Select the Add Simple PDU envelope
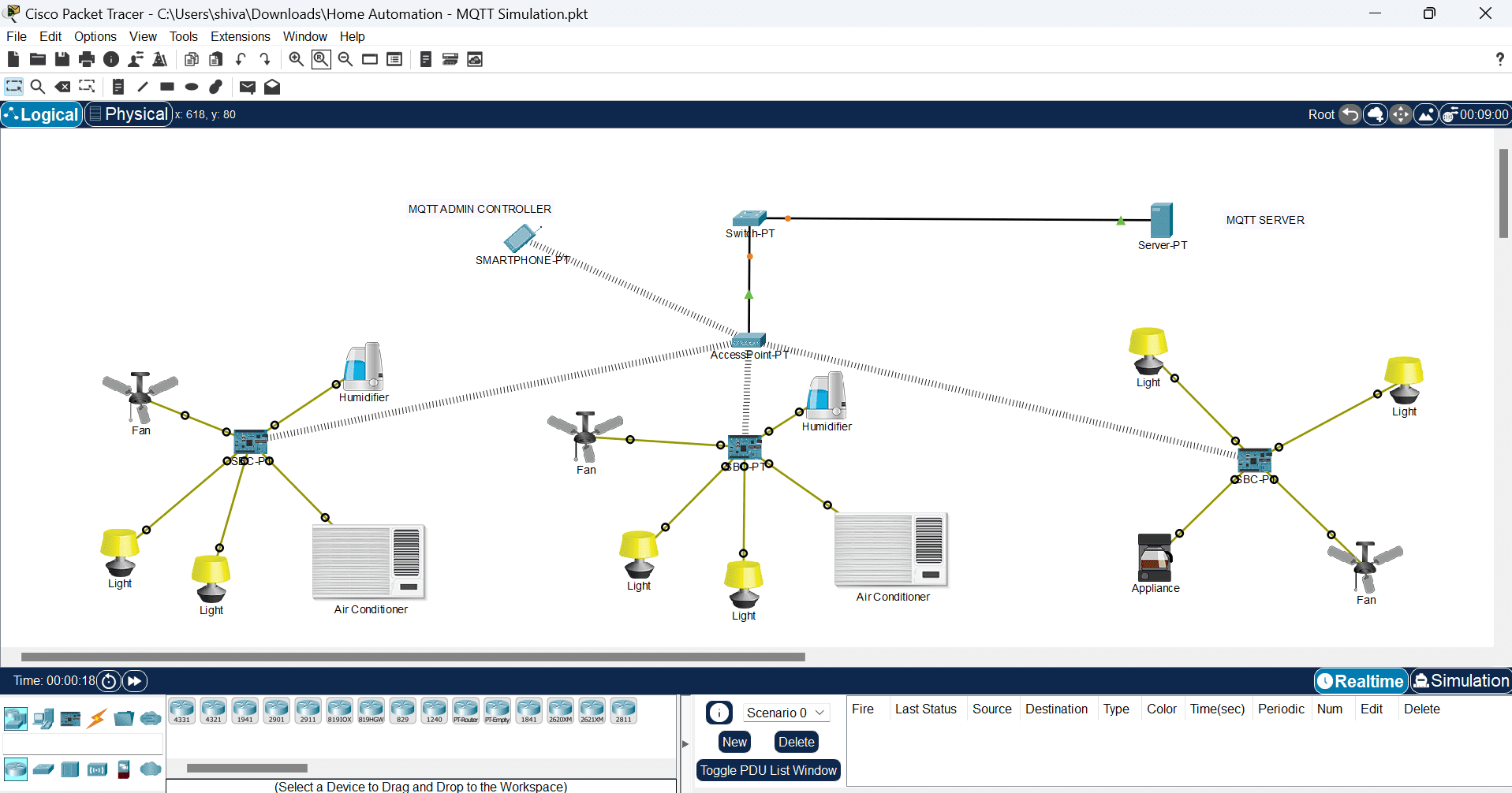 pyautogui.click(x=247, y=87)
